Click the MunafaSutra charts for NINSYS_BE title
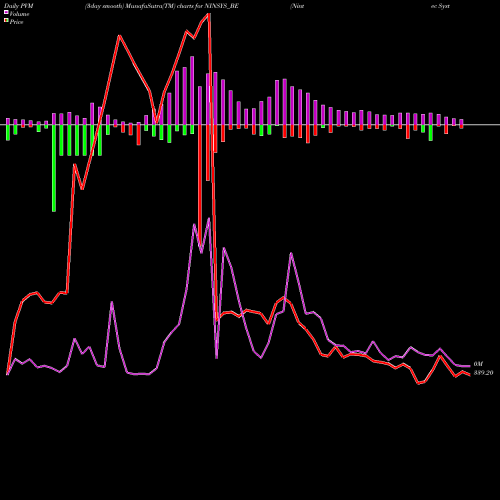 (x=162, y=6)
